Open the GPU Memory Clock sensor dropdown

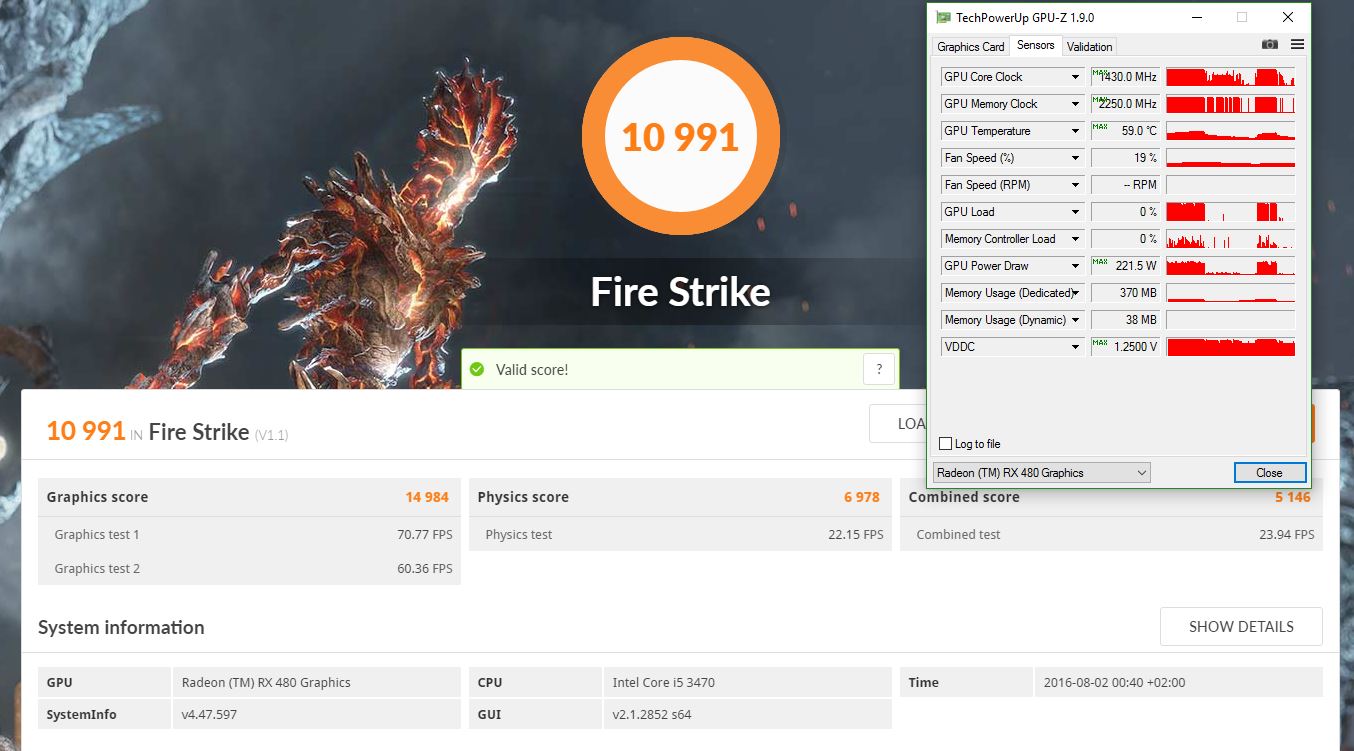[1076, 104]
